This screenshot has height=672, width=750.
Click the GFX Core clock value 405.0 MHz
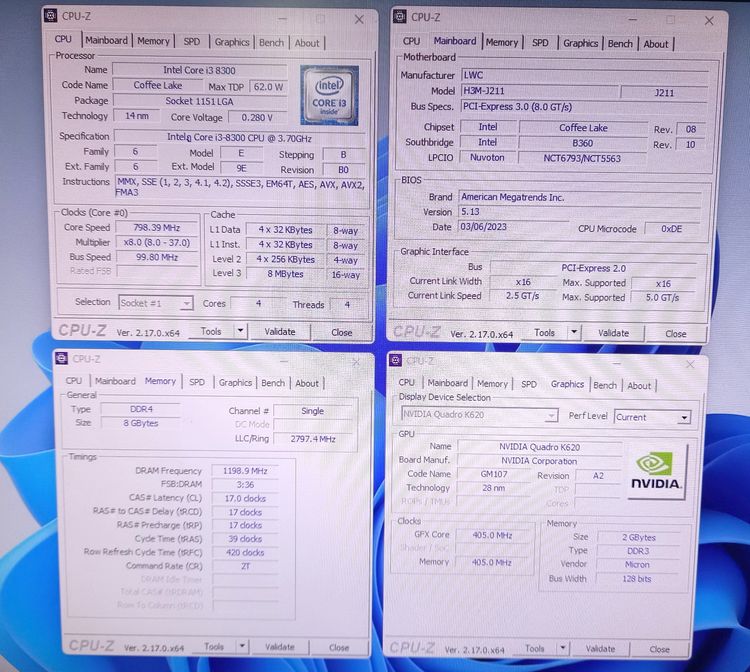pos(492,535)
